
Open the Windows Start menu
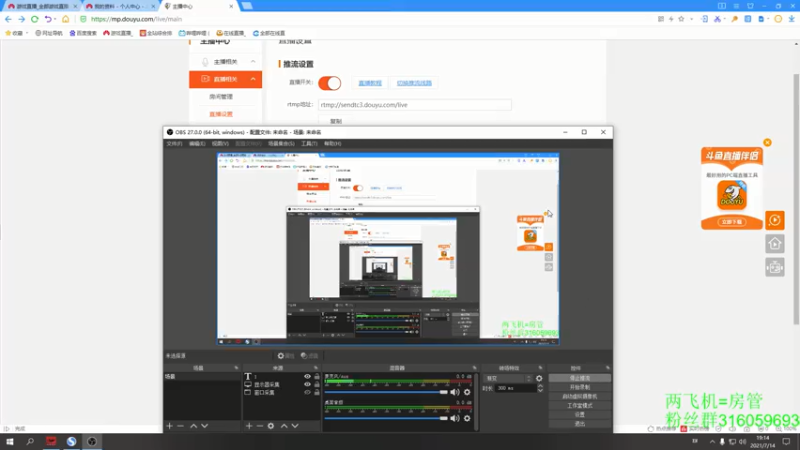[10, 441]
